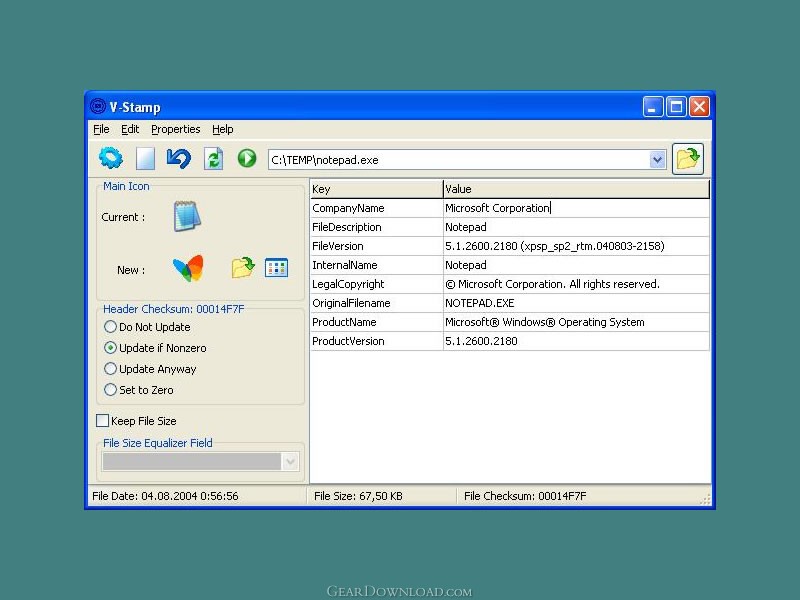Open file browser with toolbar folder icon

[688, 159]
